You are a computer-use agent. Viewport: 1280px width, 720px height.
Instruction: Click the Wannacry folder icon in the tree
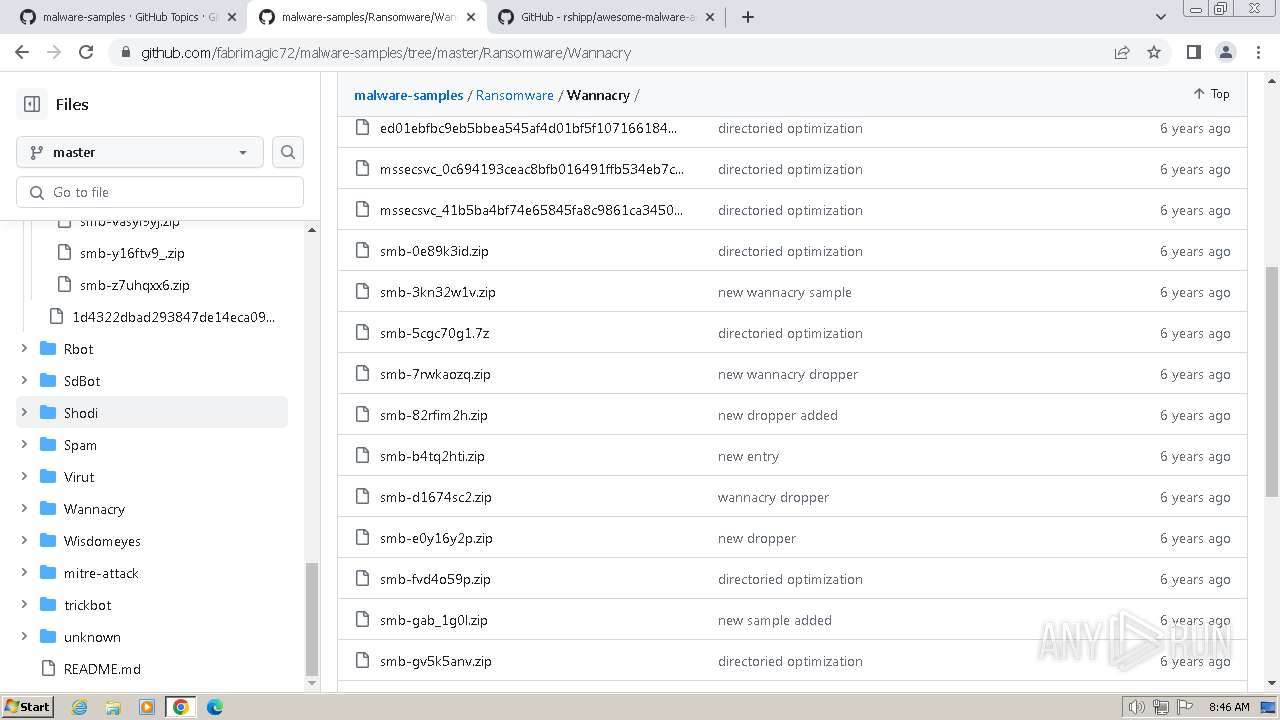coord(48,509)
